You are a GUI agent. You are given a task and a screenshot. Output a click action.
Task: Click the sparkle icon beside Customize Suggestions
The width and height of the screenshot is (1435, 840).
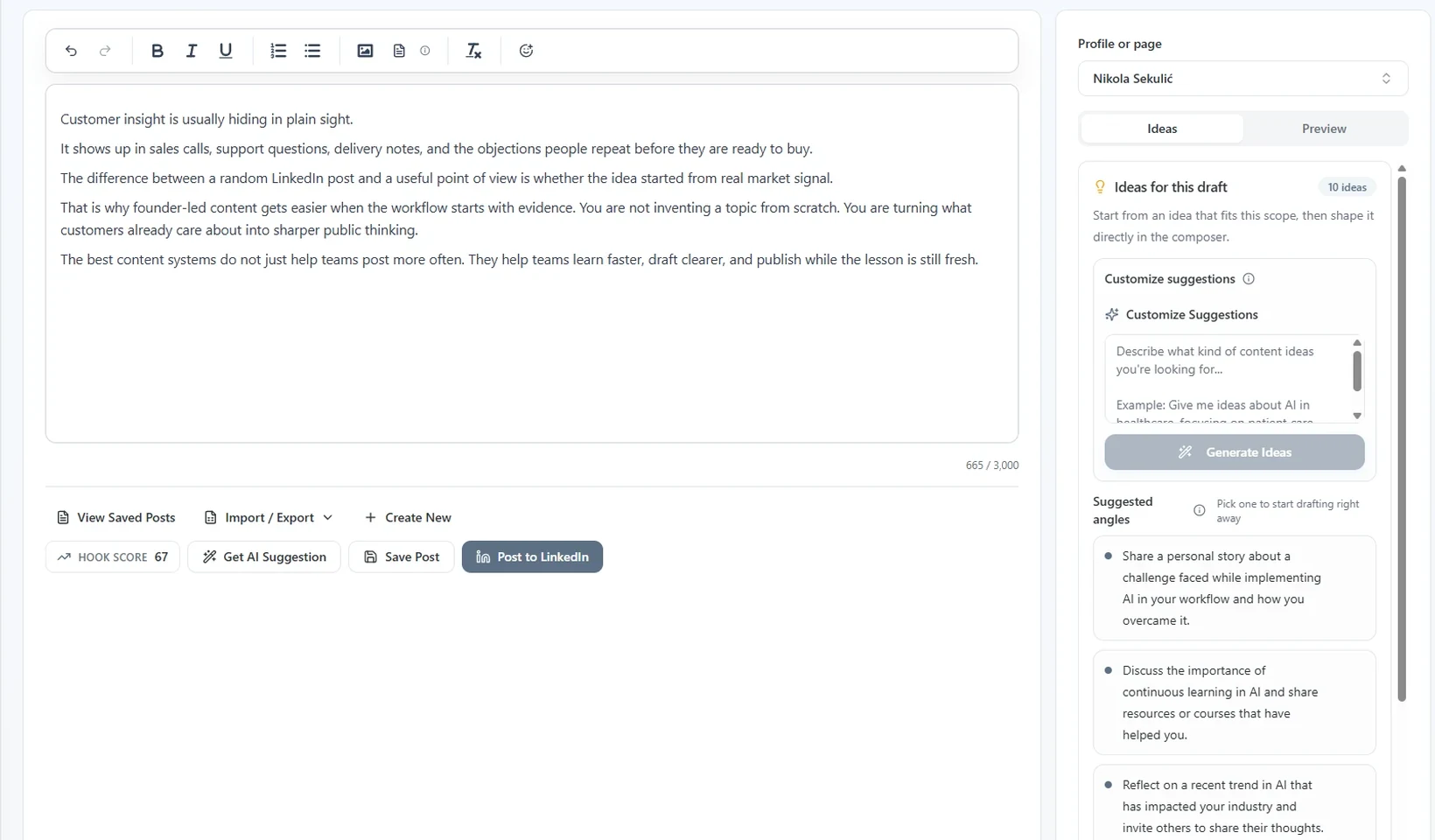(1112, 314)
